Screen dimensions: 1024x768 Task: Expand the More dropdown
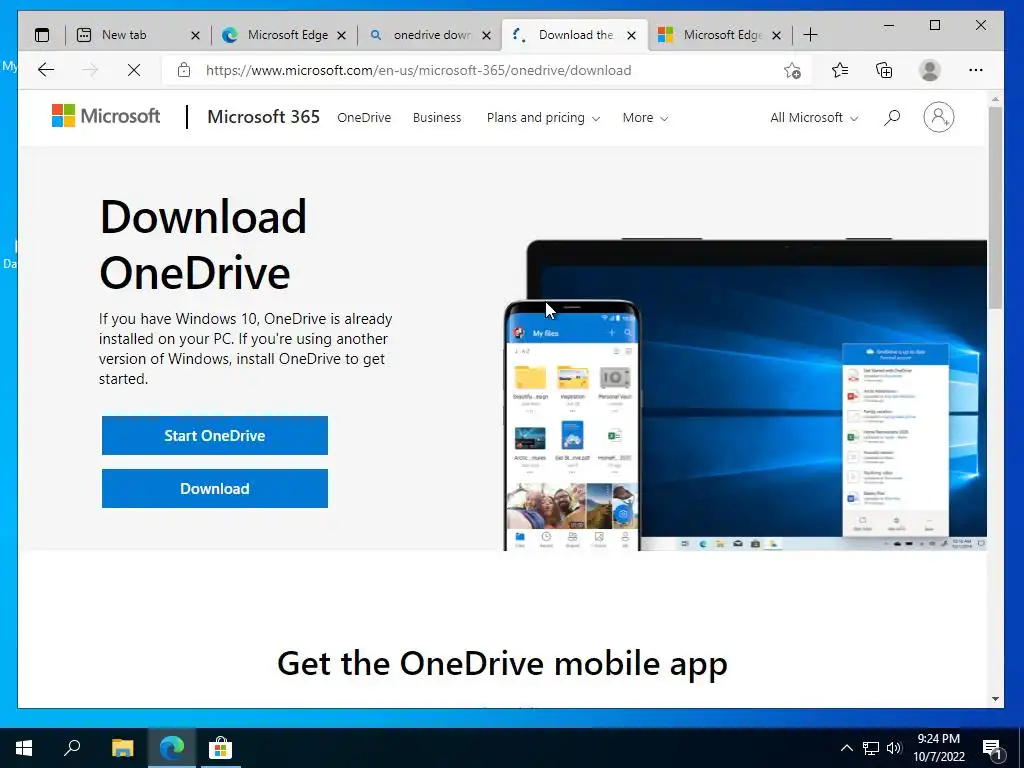(645, 118)
